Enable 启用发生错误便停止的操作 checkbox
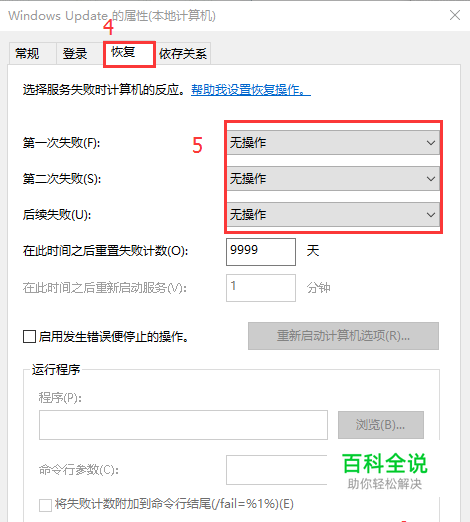 29,336
